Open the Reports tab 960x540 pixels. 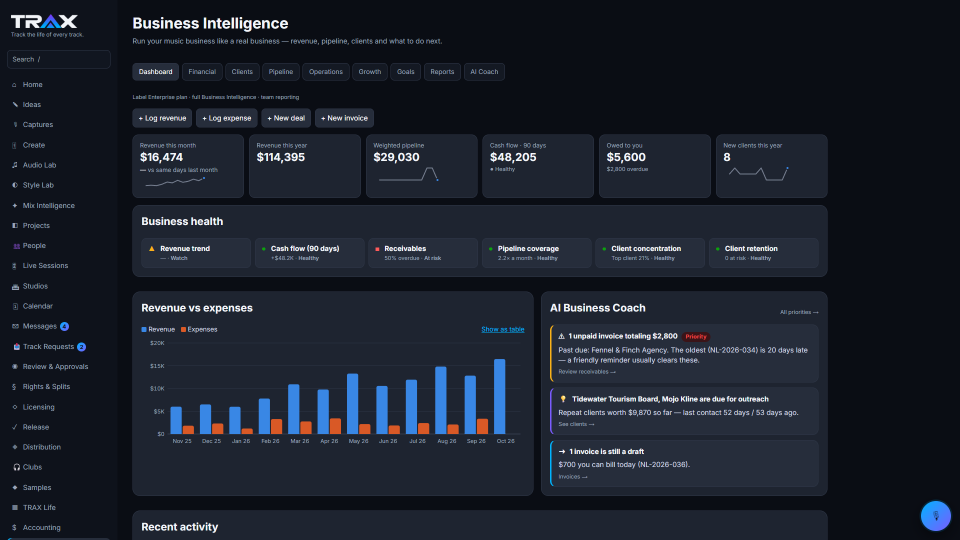(442, 72)
